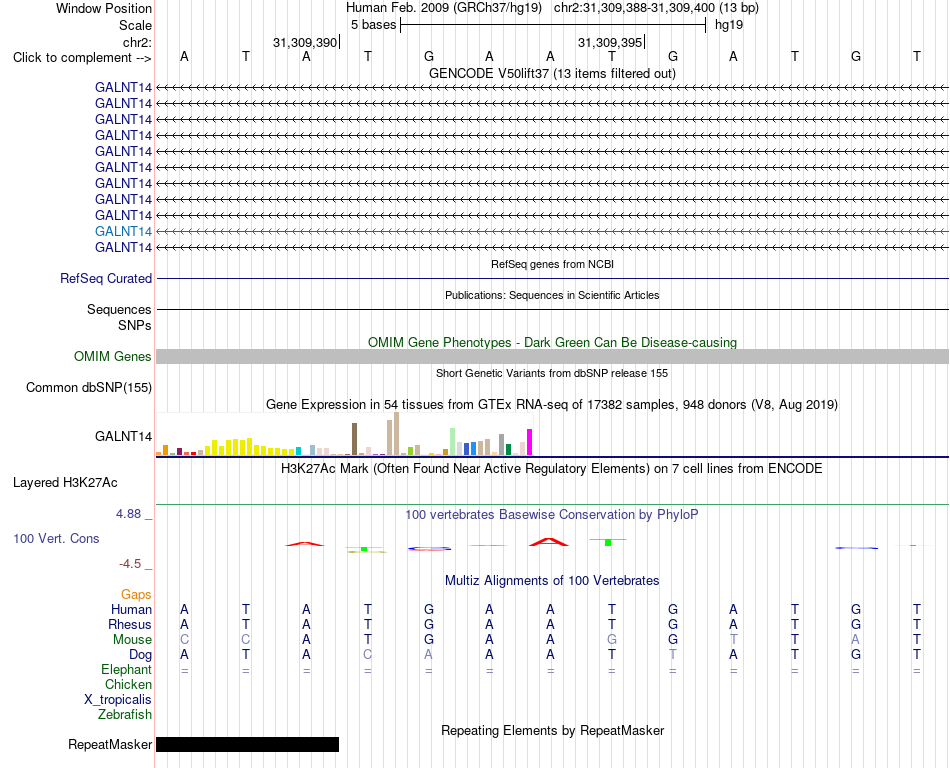Screen dimensions: 950x768
Task: Open the GTEx Gene Expression track title
Action: 552,405
